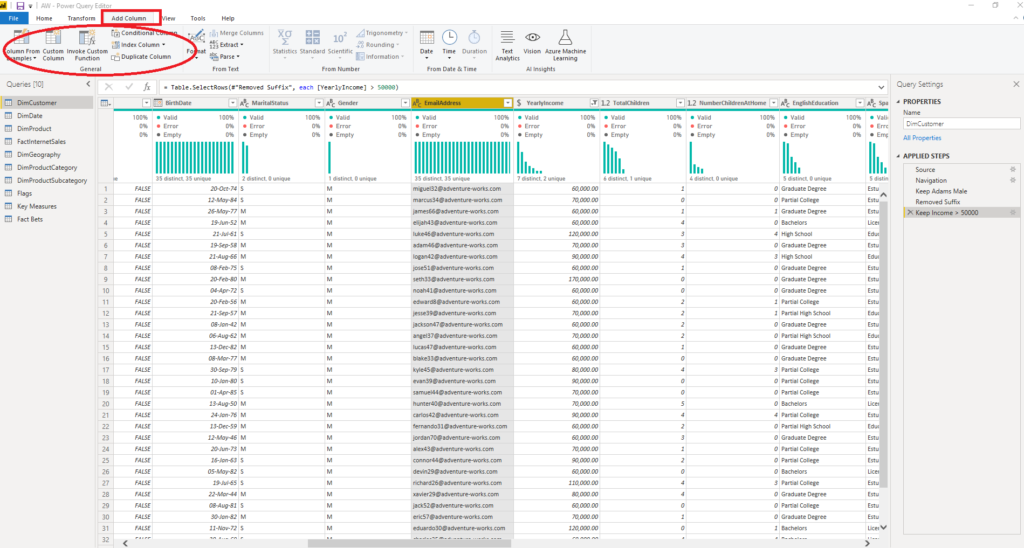
Task: Open Gender column filter dropdown
Action: tap(405, 103)
